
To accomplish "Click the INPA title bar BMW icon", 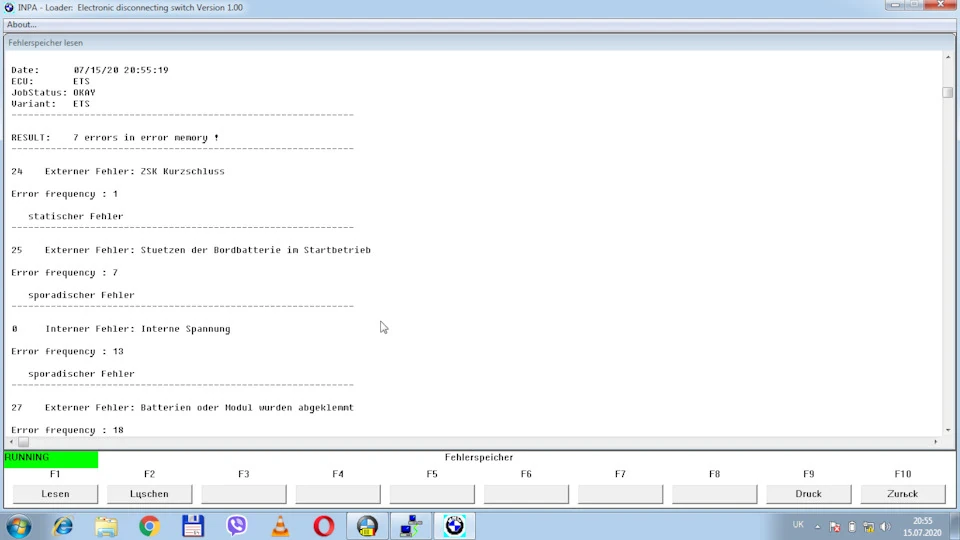I will coord(9,7).
